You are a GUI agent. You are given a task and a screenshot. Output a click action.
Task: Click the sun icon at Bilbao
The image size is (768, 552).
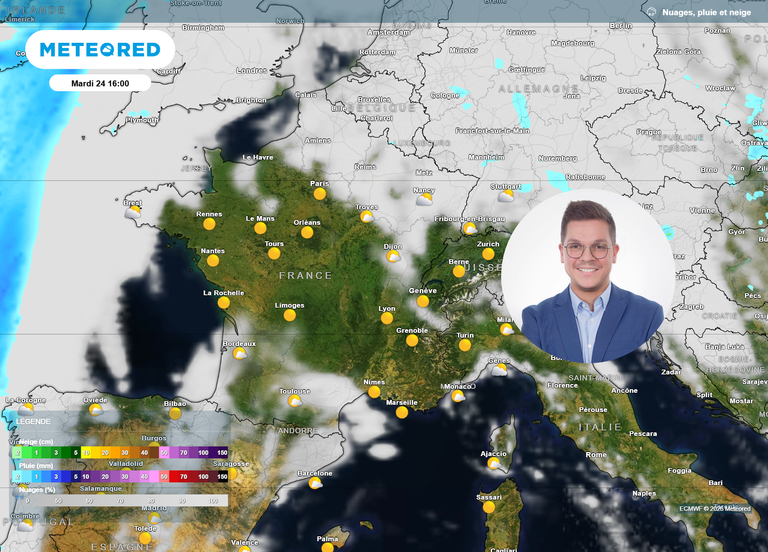(175, 412)
